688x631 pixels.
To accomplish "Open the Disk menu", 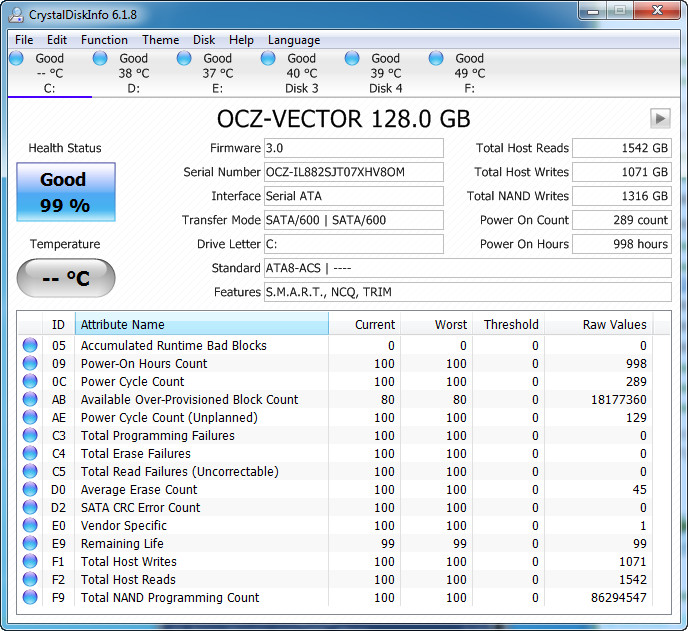I will click(204, 40).
